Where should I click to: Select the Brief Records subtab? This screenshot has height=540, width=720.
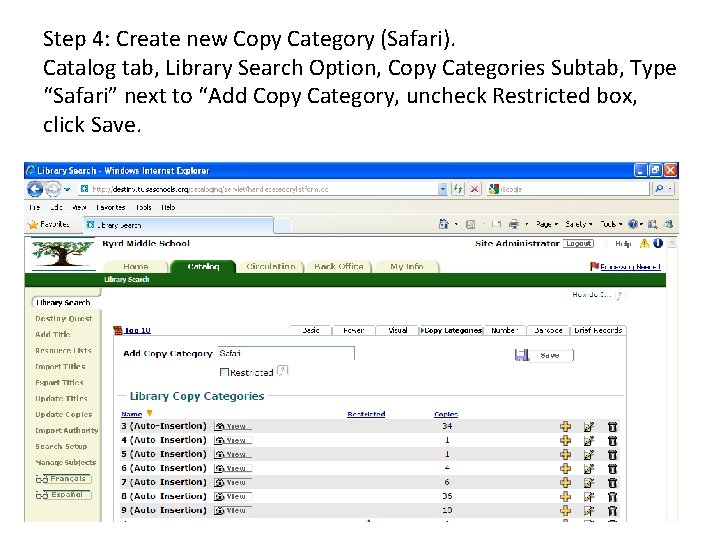(x=598, y=330)
